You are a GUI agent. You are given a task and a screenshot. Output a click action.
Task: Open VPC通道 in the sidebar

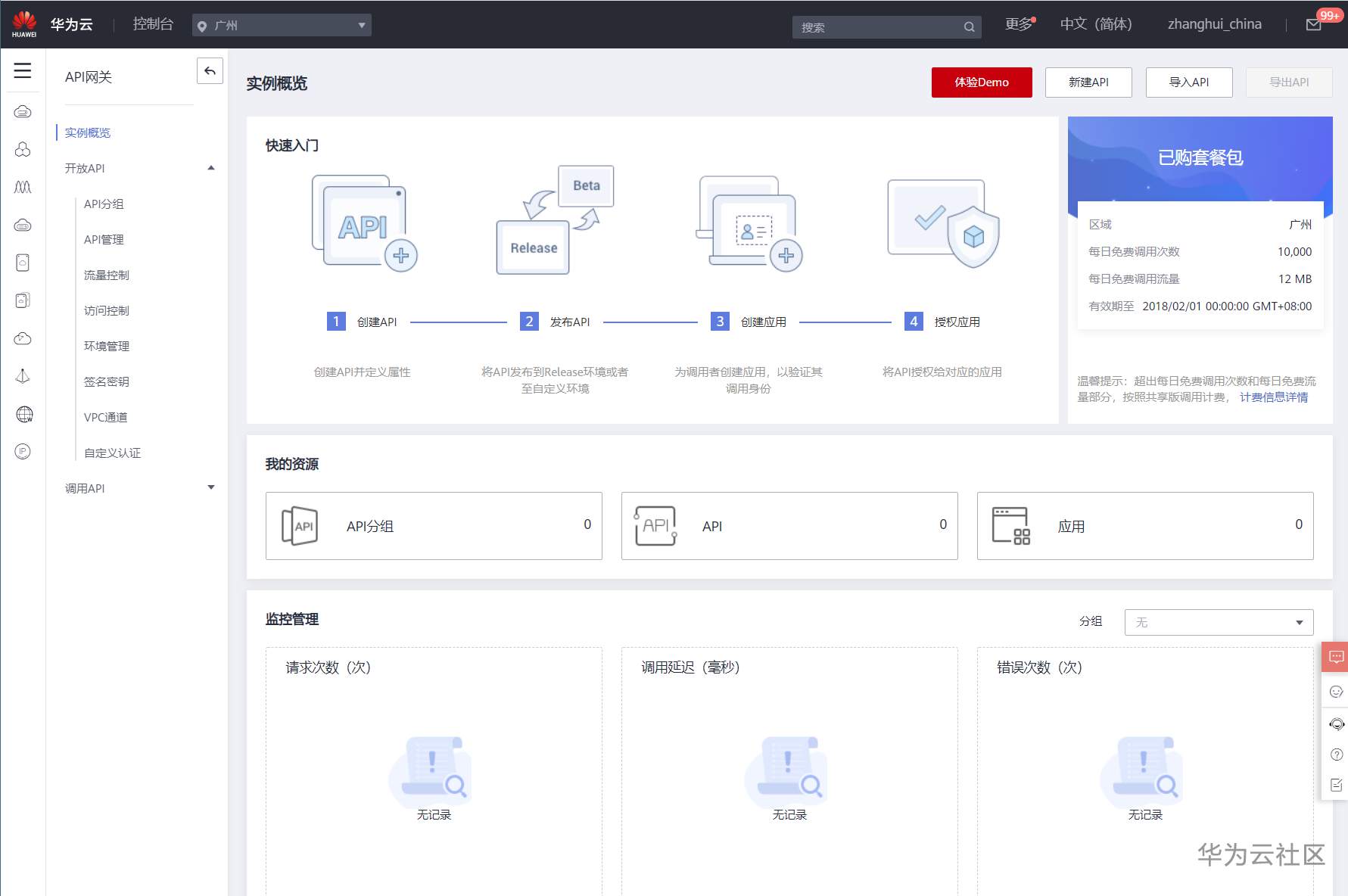point(105,417)
